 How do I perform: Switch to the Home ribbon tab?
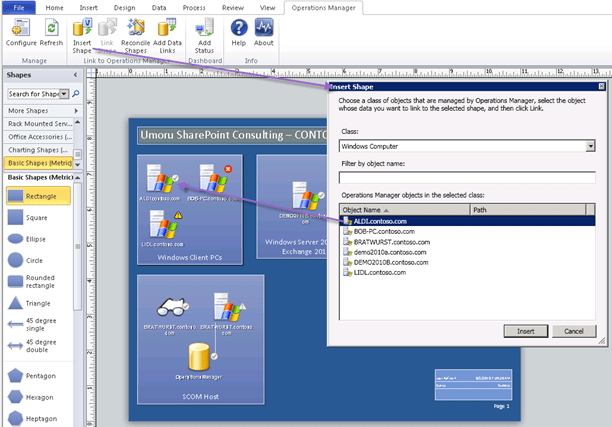point(54,7)
